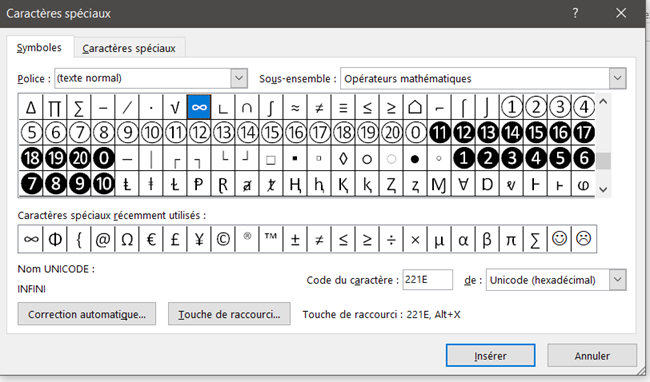Open the Unicode (hexadécimal) source dropdown
Viewport: 650px width, 382px height.
click(x=617, y=280)
